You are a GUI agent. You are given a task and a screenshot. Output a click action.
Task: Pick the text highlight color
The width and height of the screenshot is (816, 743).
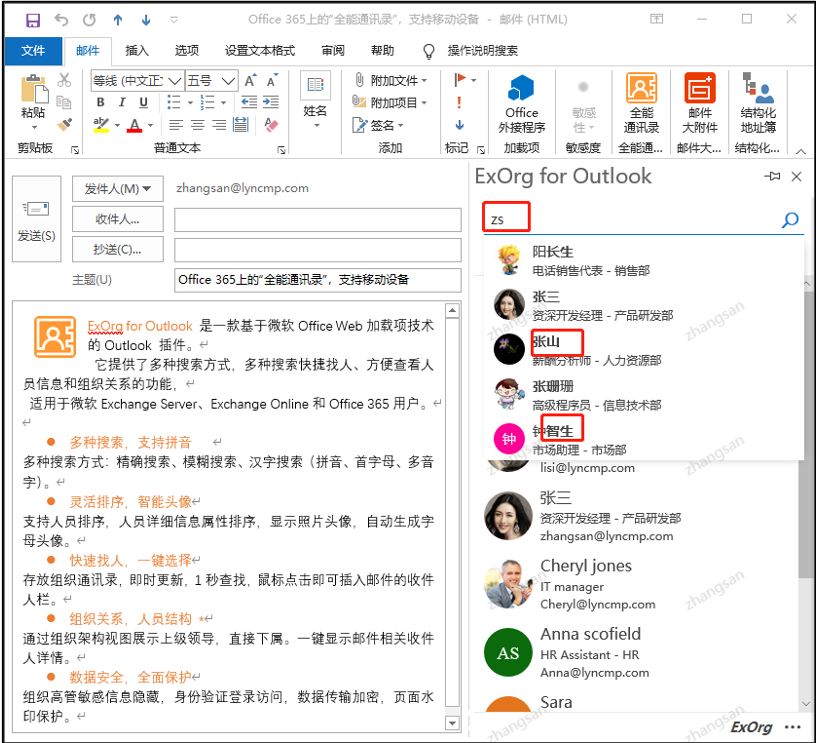pos(101,125)
